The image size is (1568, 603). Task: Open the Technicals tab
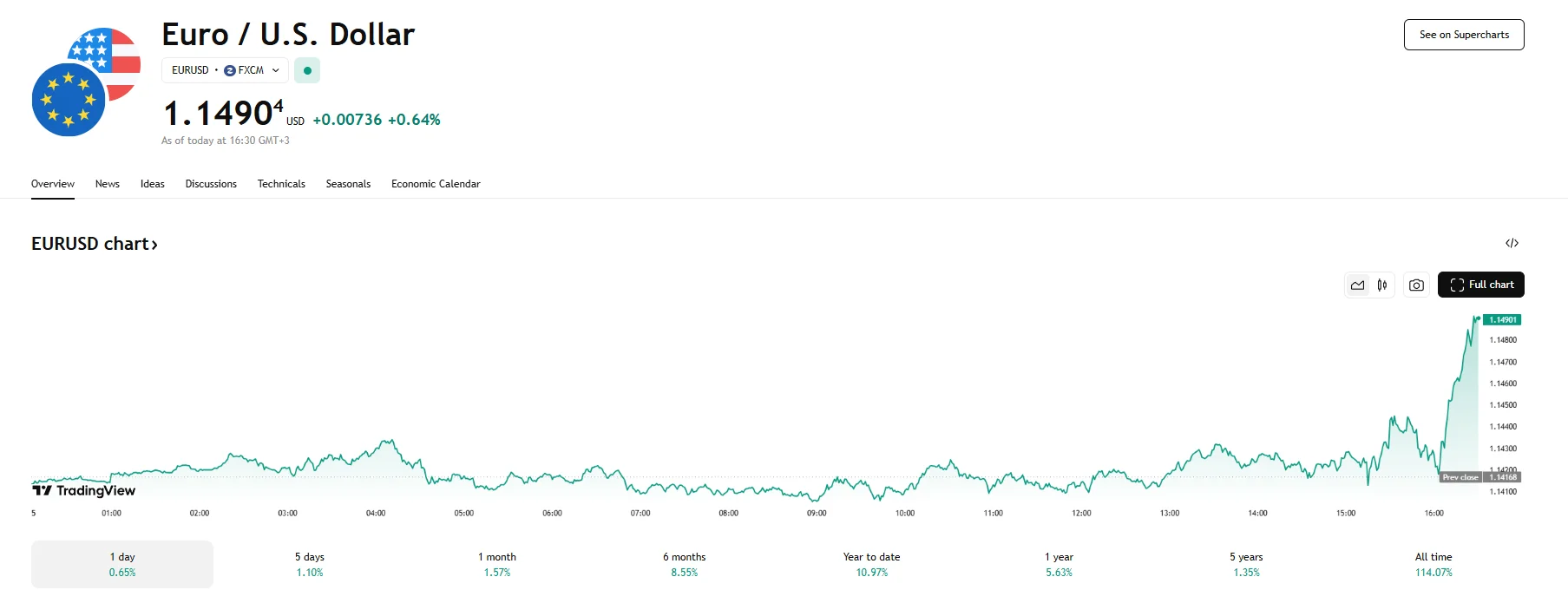point(281,184)
